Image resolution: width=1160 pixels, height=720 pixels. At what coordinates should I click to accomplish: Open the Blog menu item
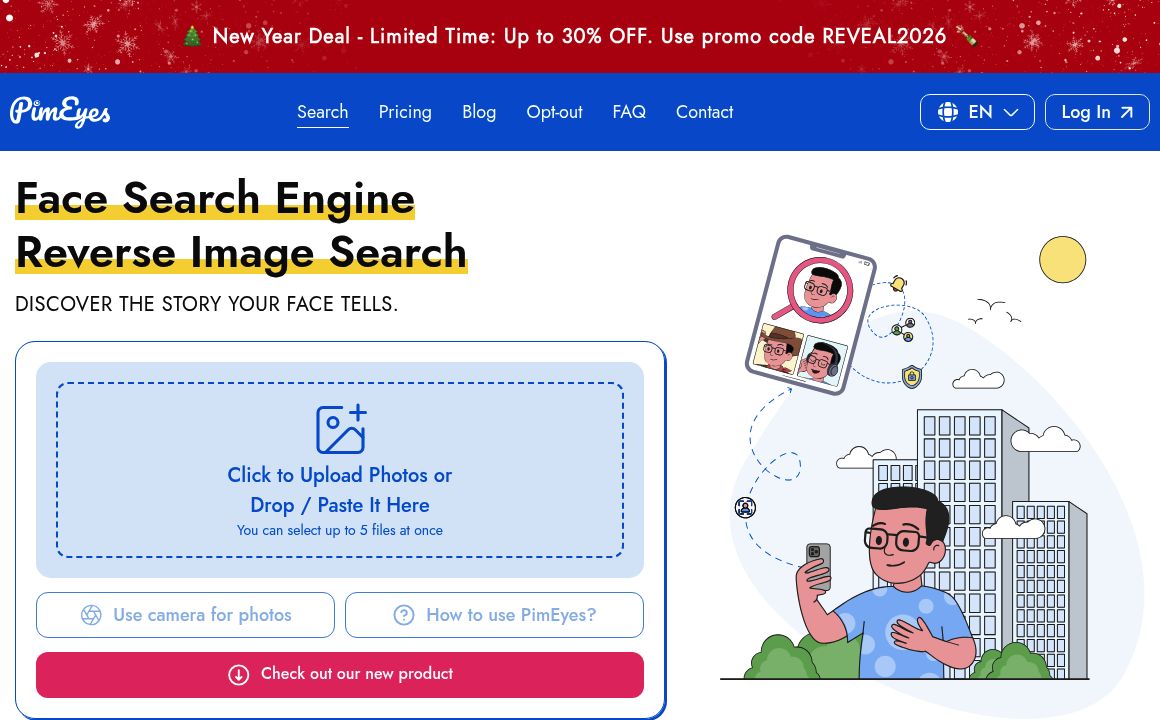(479, 112)
